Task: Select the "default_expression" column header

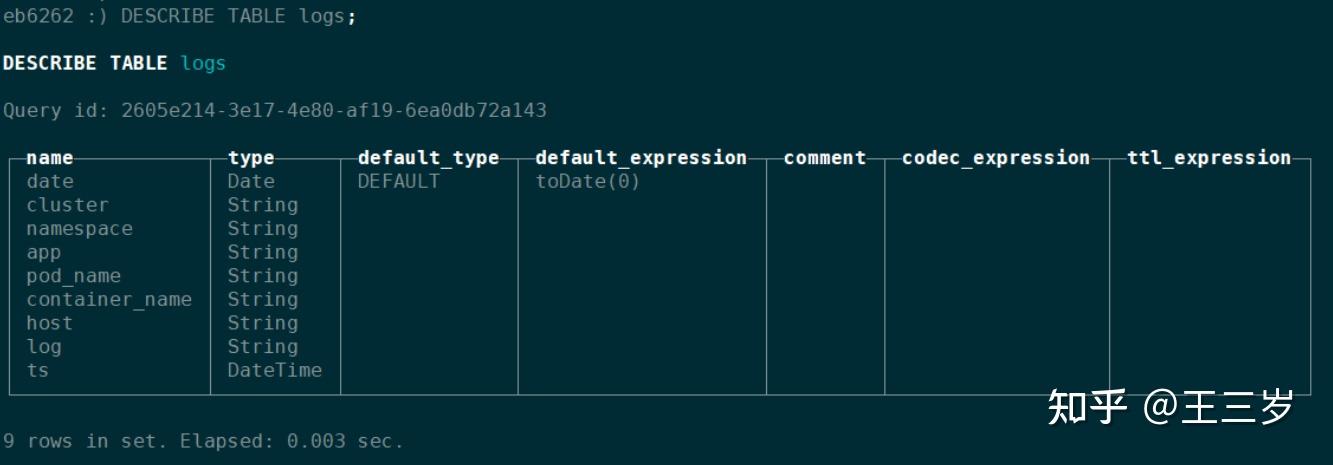Action: click(x=641, y=158)
